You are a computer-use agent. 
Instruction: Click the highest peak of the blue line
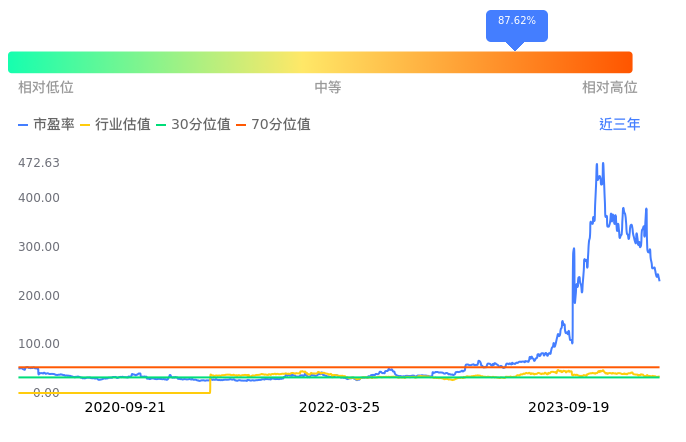[597, 165]
